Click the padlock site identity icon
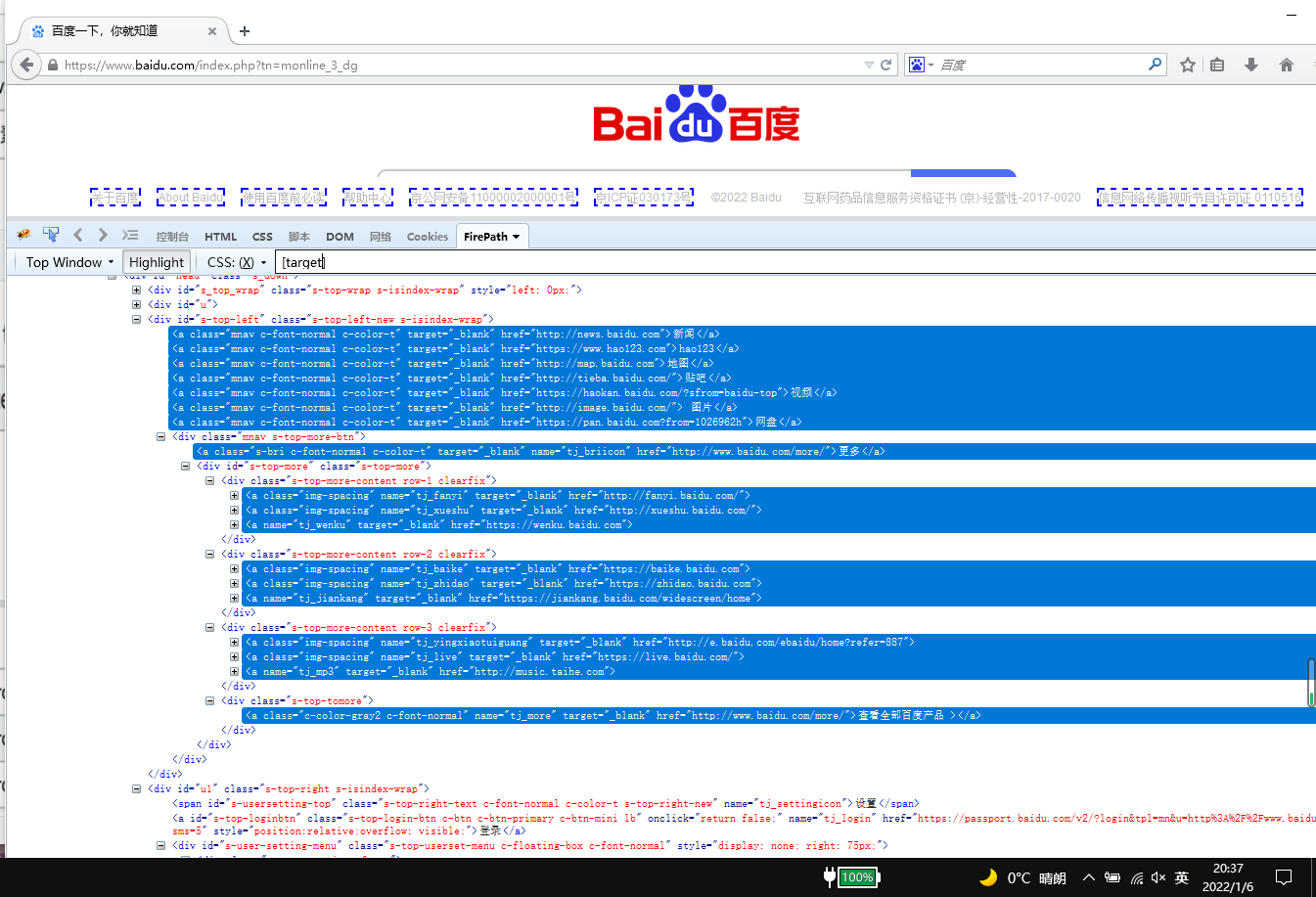The image size is (1316, 897). click(x=53, y=66)
